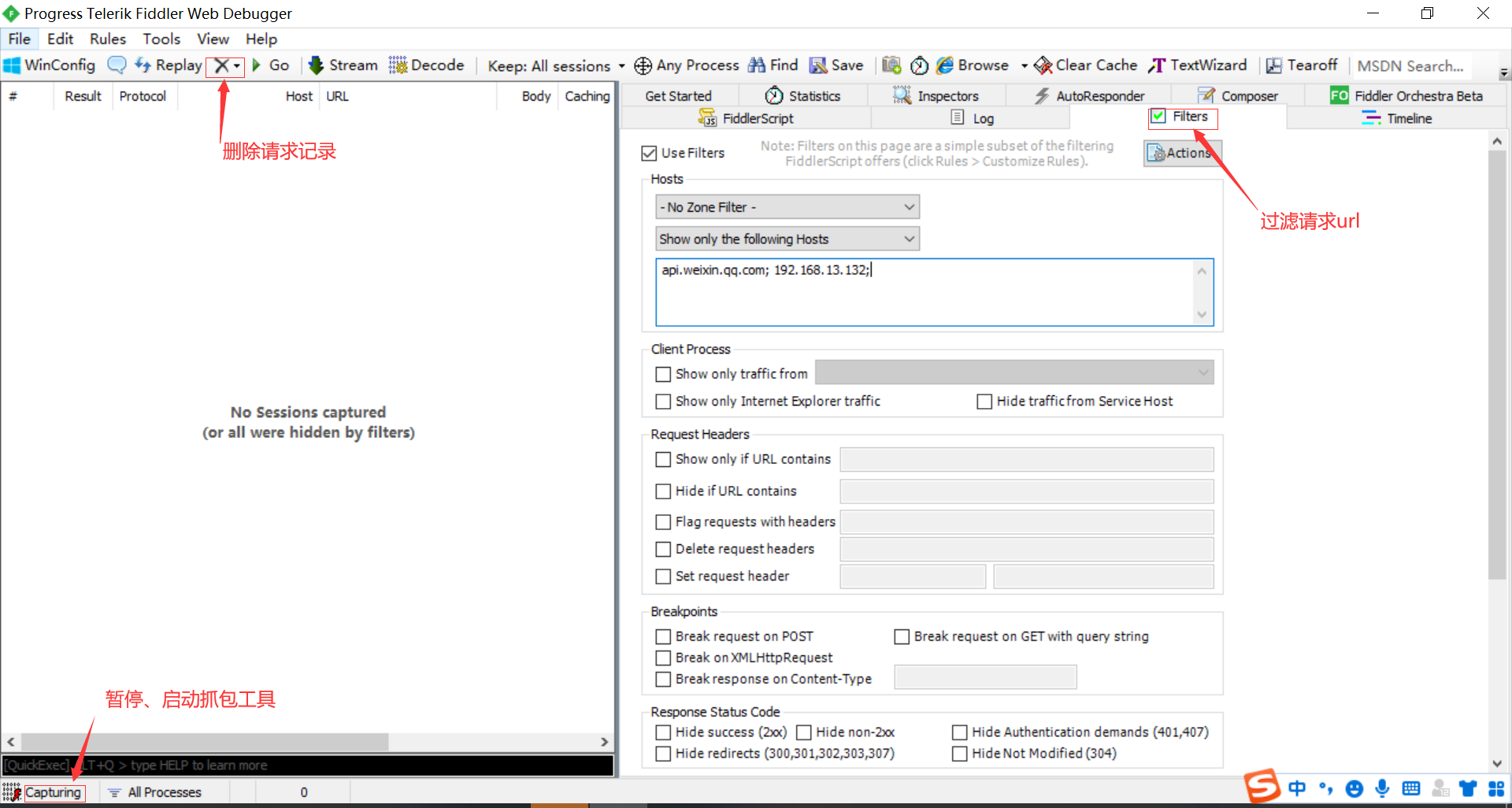Clear Cache using the toolbar button

[x=1086, y=65]
